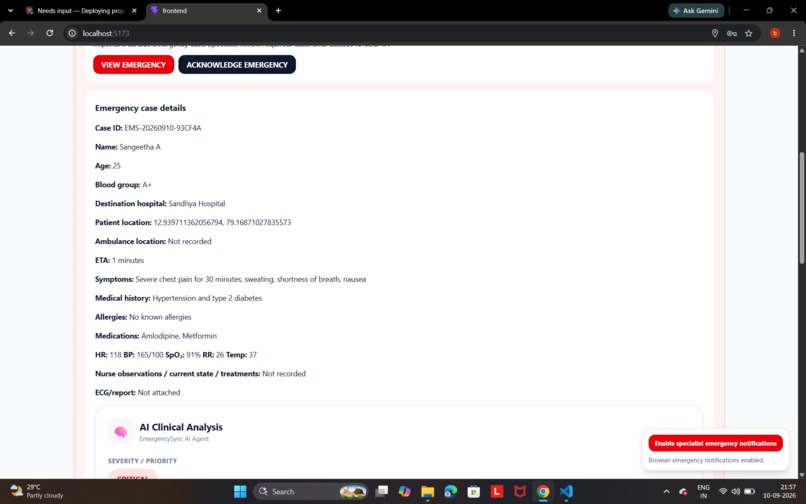The image size is (806, 504).
Task: Open the Chrome profile avatar
Action: tap(775, 33)
